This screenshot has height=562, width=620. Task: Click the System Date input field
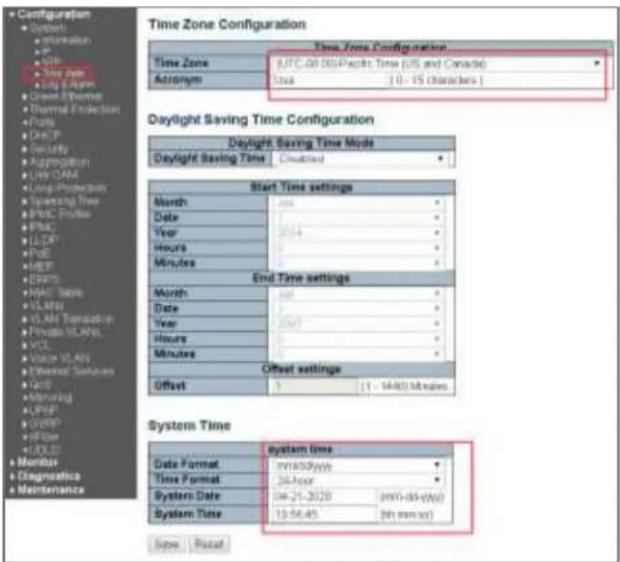323,497
